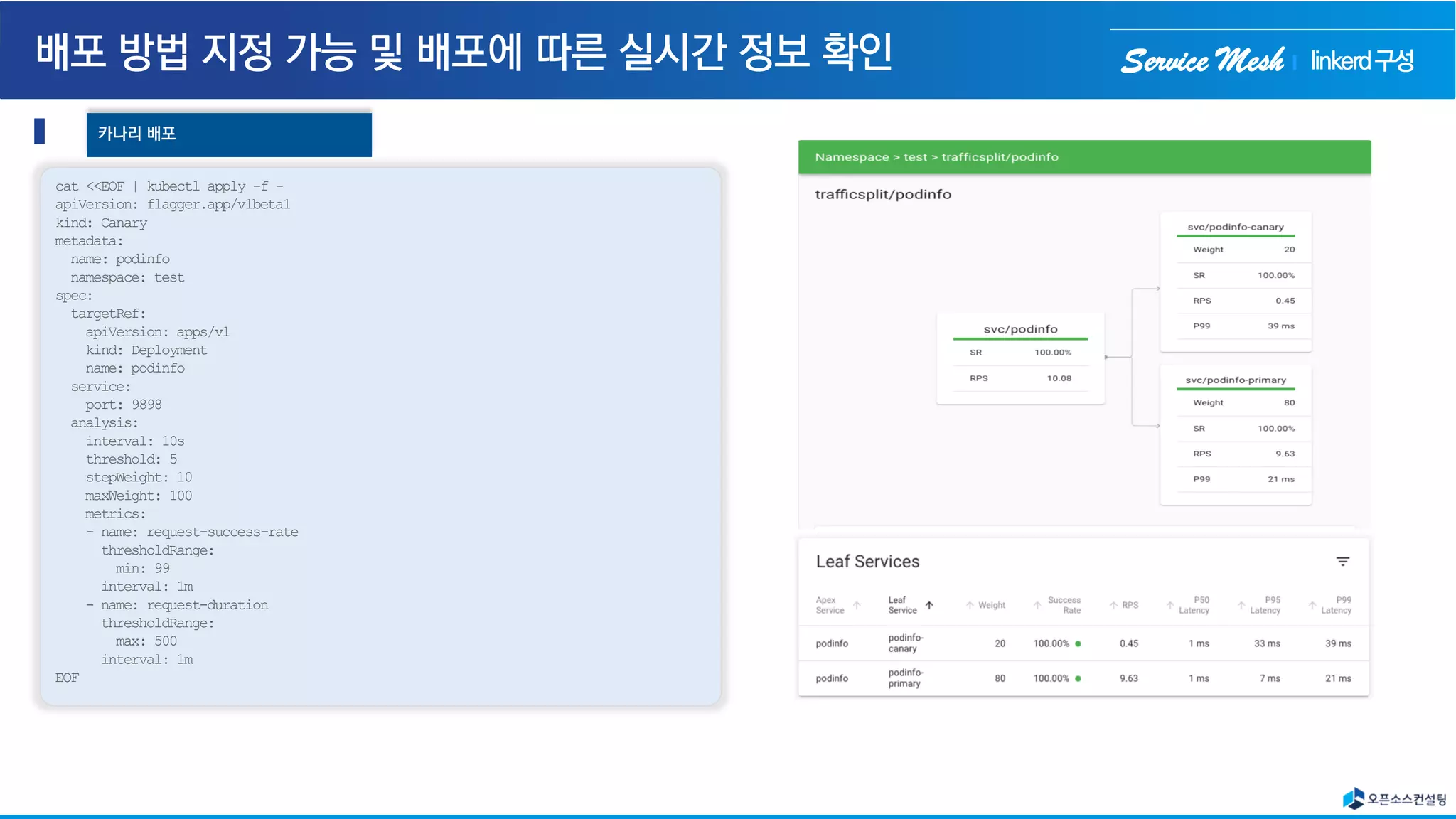This screenshot has width=1456, height=819.
Task: Click test in the breadcrumb
Action: tap(915, 157)
